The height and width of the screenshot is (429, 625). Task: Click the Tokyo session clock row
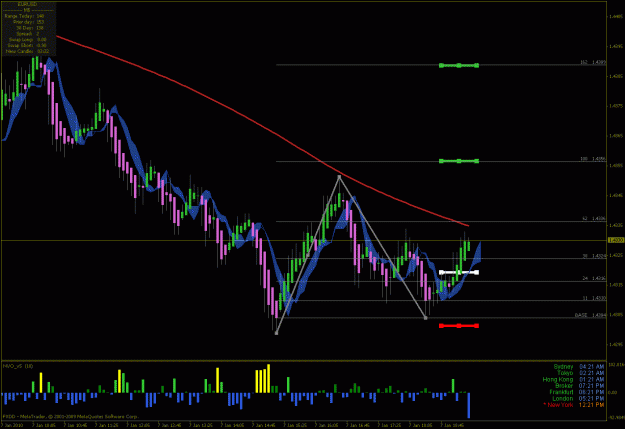pos(581,373)
